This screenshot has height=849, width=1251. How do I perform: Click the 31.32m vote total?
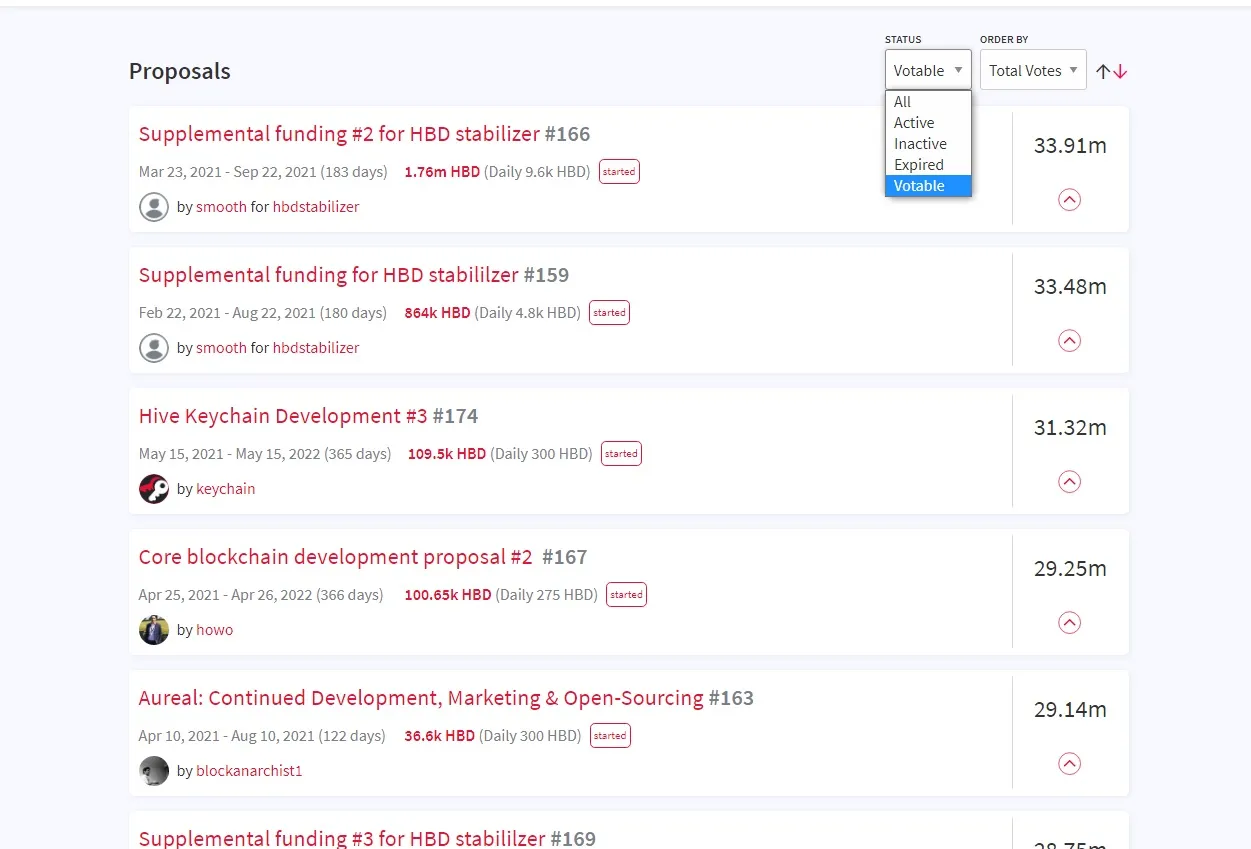(x=1070, y=428)
